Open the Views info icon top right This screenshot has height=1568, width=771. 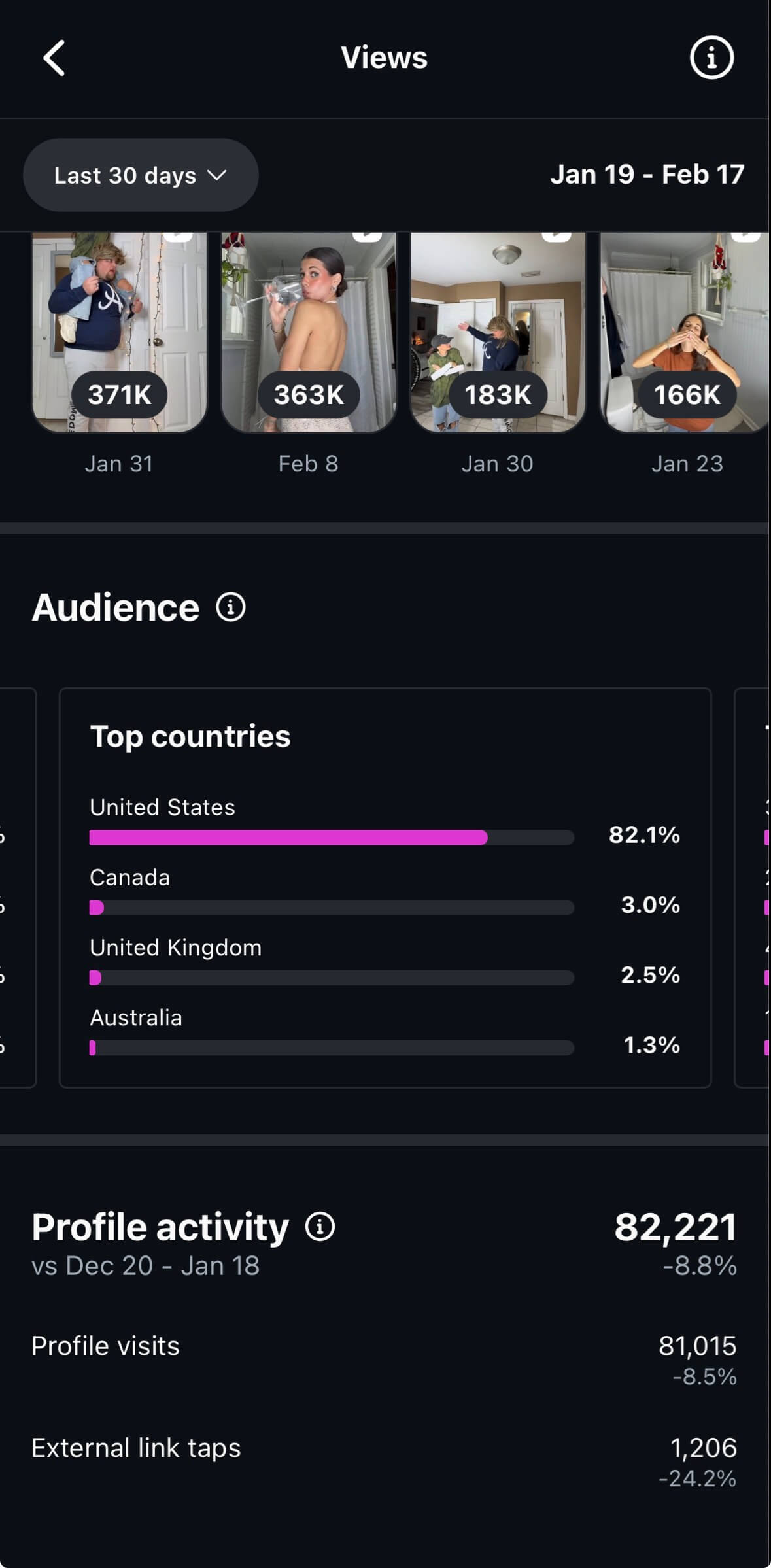coord(711,58)
